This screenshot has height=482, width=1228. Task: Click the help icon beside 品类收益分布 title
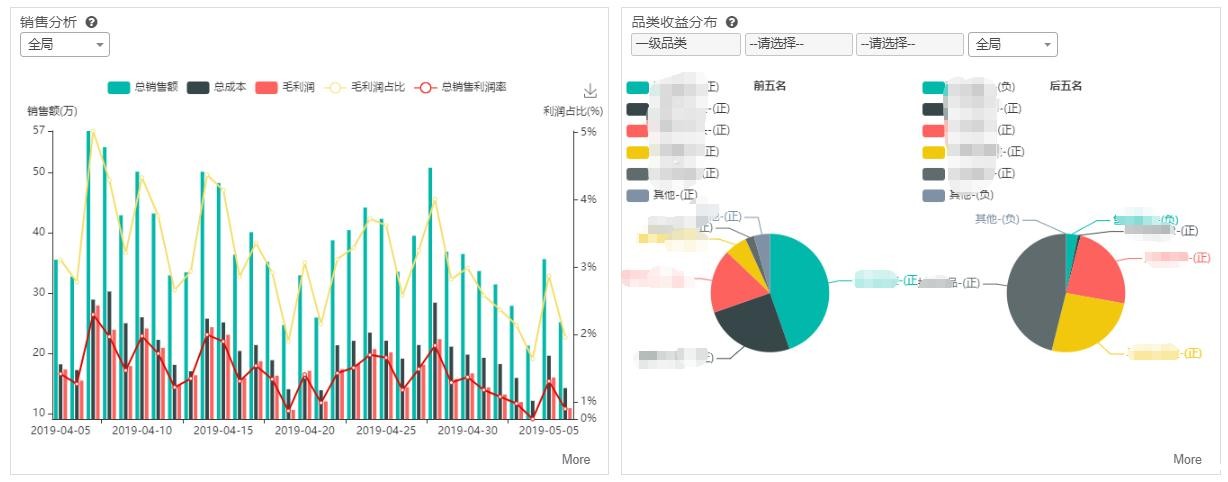(732, 22)
